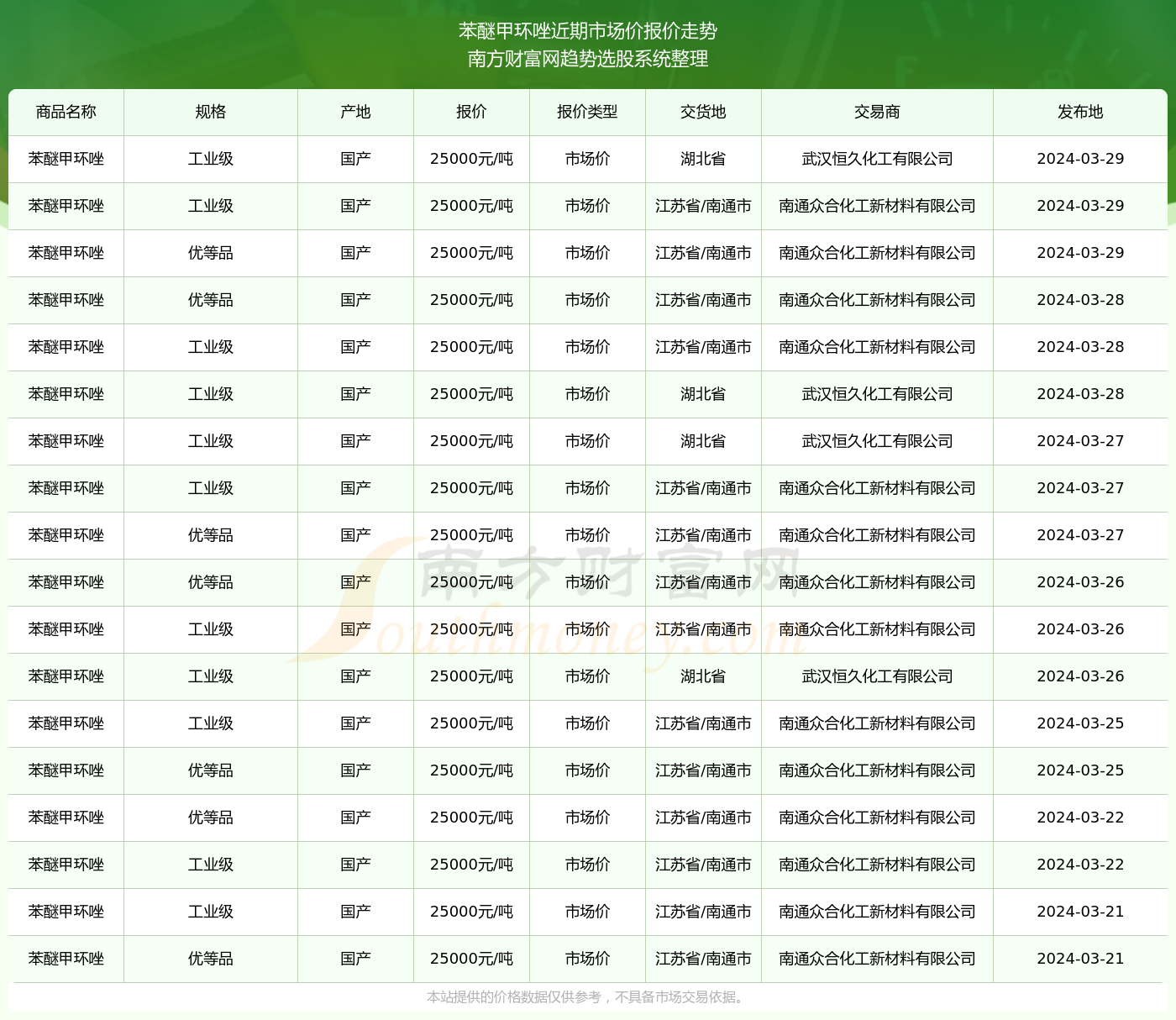Click the 2024-03-25 date of the 工业级 row
Image resolution: width=1176 pixels, height=1020 pixels.
click(x=1080, y=723)
